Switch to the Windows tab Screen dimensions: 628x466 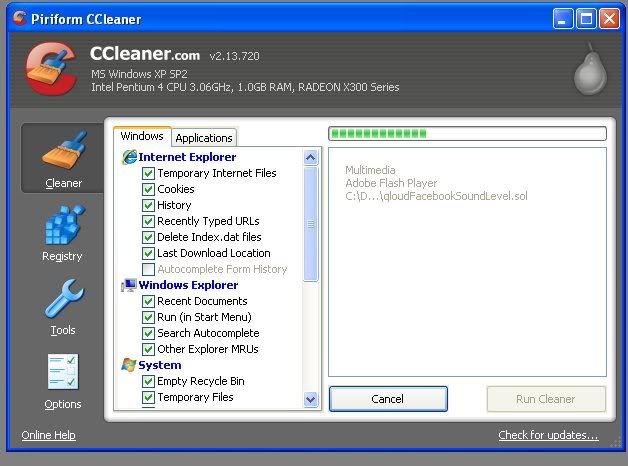click(142, 137)
